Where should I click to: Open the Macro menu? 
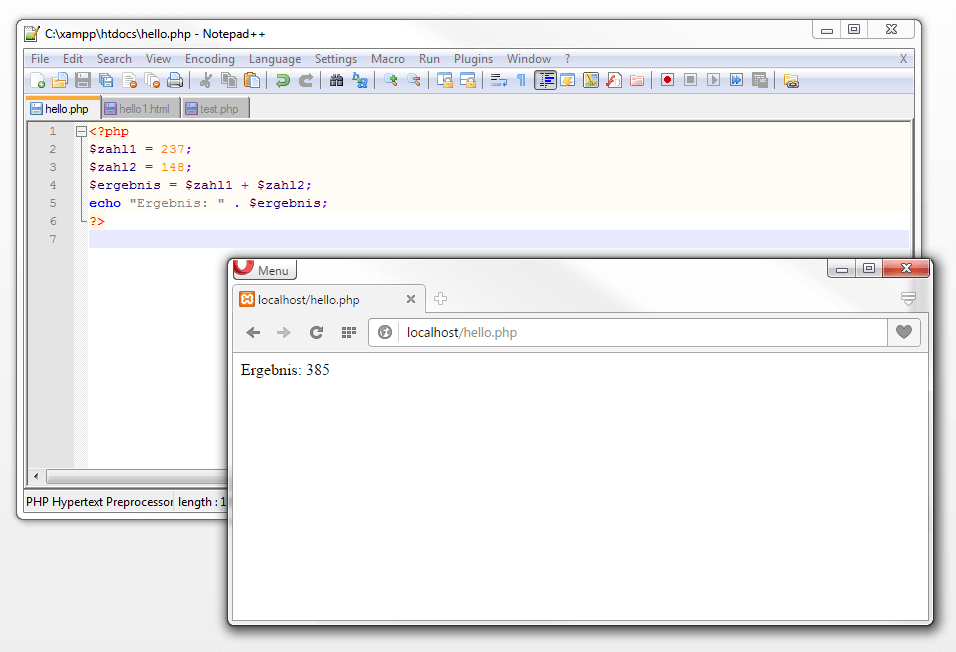coord(388,59)
